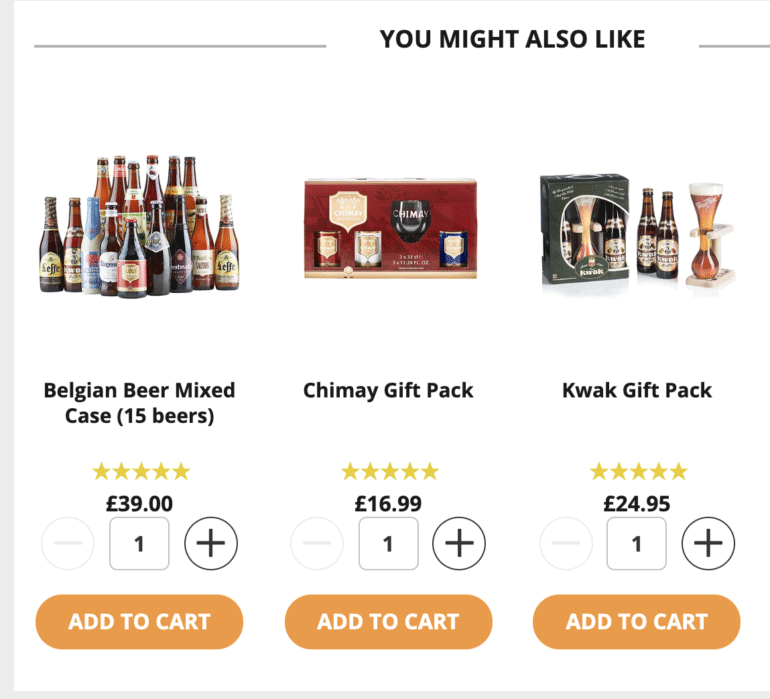Decrease quantity for Kwak Gift Pack
The width and height of the screenshot is (770, 699).
(566, 544)
